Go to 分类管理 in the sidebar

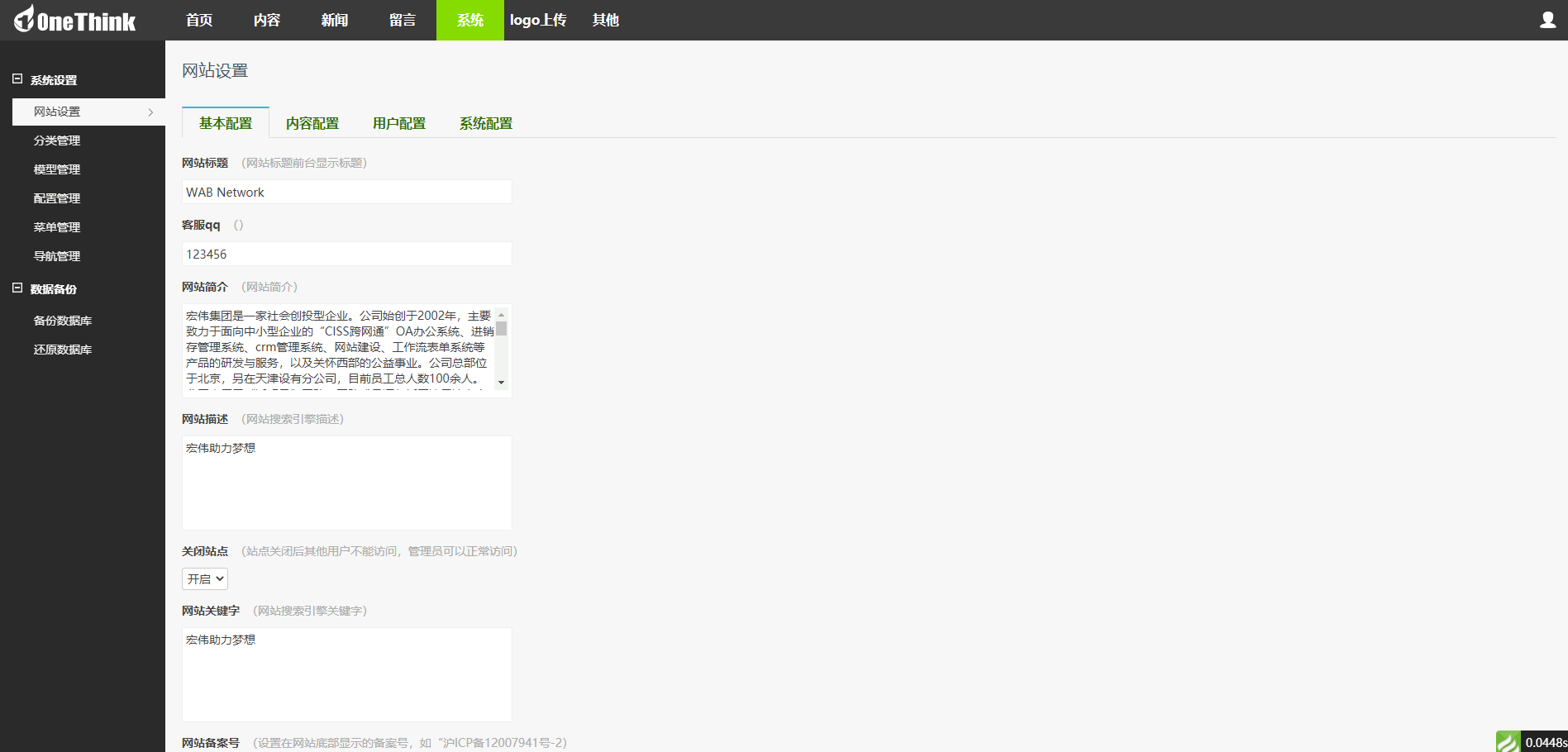click(x=57, y=140)
